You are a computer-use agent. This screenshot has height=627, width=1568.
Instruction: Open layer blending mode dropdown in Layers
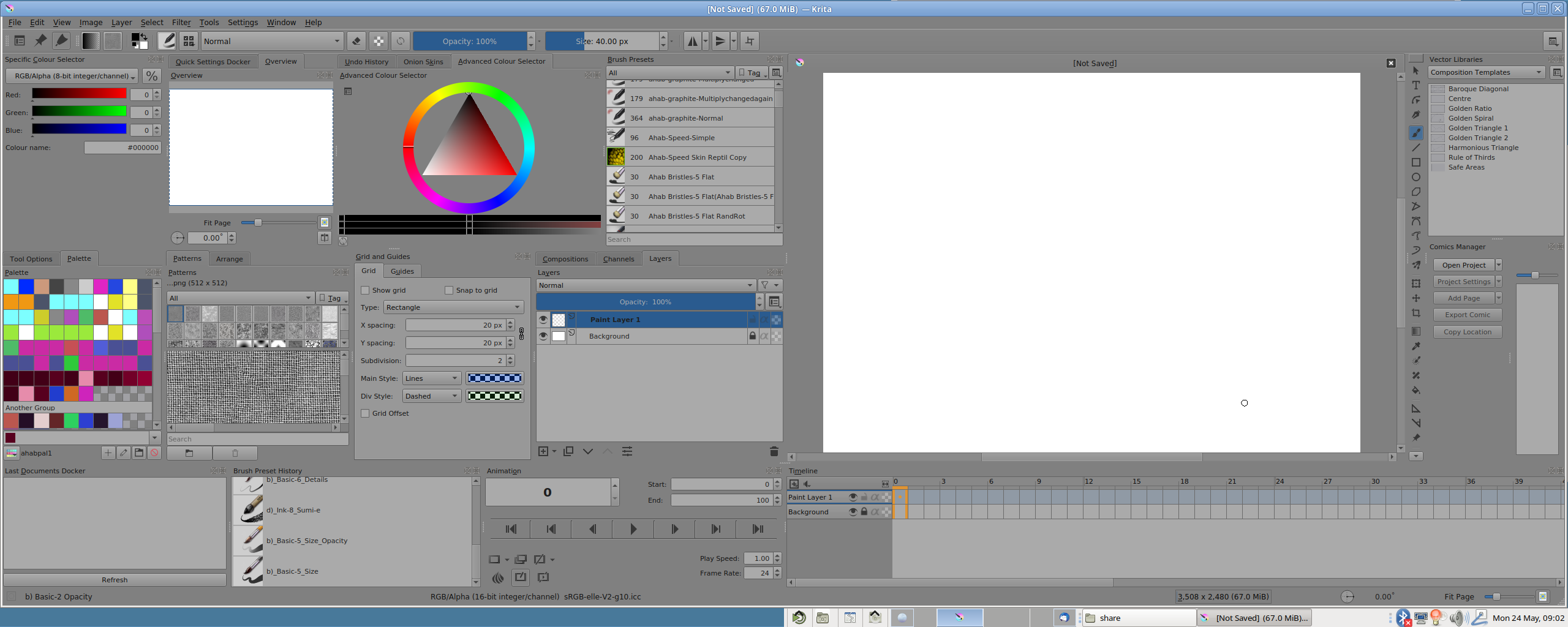pyautogui.click(x=646, y=285)
